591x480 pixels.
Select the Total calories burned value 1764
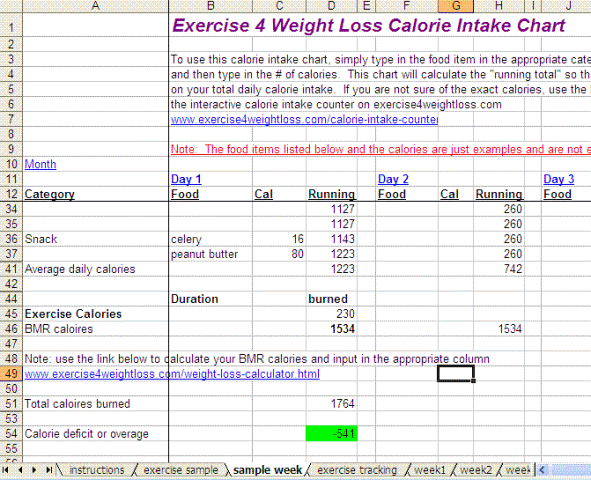pyautogui.click(x=332, y=404)
